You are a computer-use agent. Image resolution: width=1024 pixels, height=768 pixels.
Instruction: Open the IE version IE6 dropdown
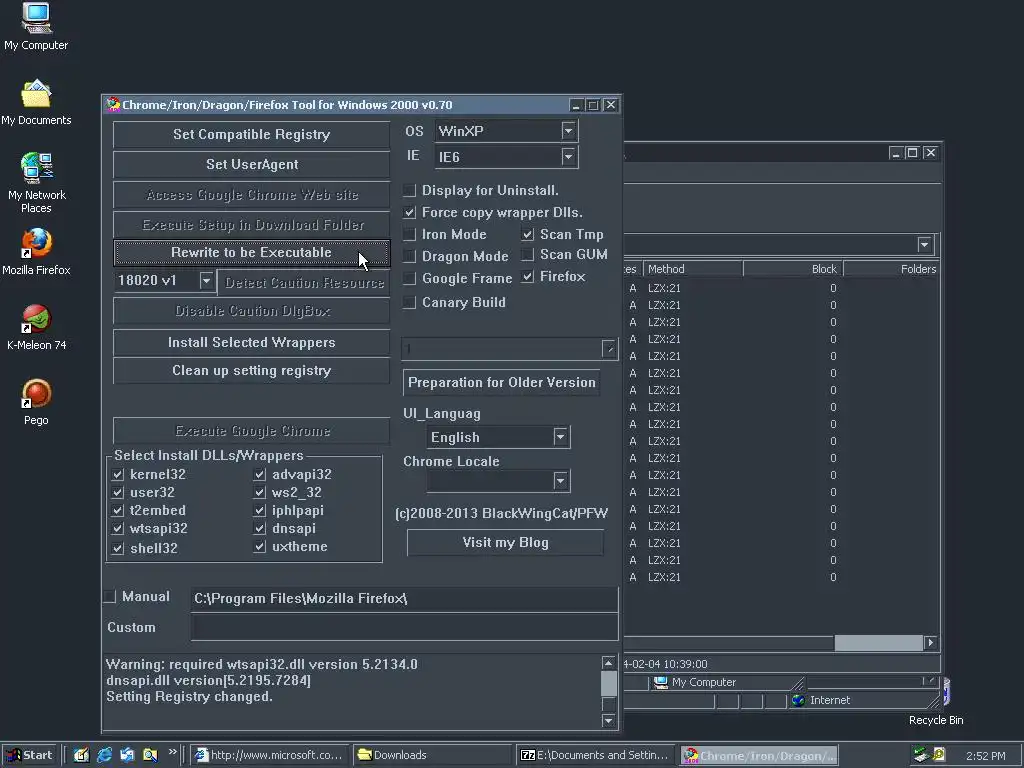click(569, 157)
